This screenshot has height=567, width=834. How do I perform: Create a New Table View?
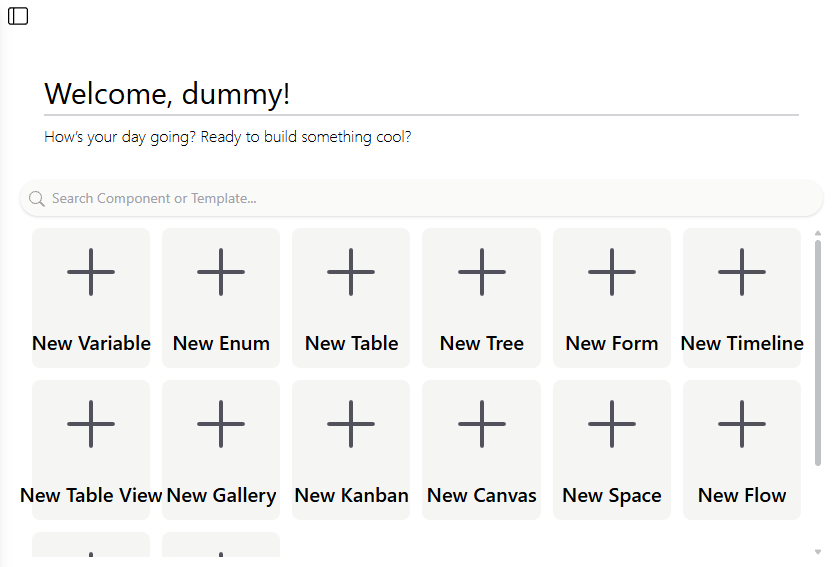pyautogui.click(x=91, y=449)
